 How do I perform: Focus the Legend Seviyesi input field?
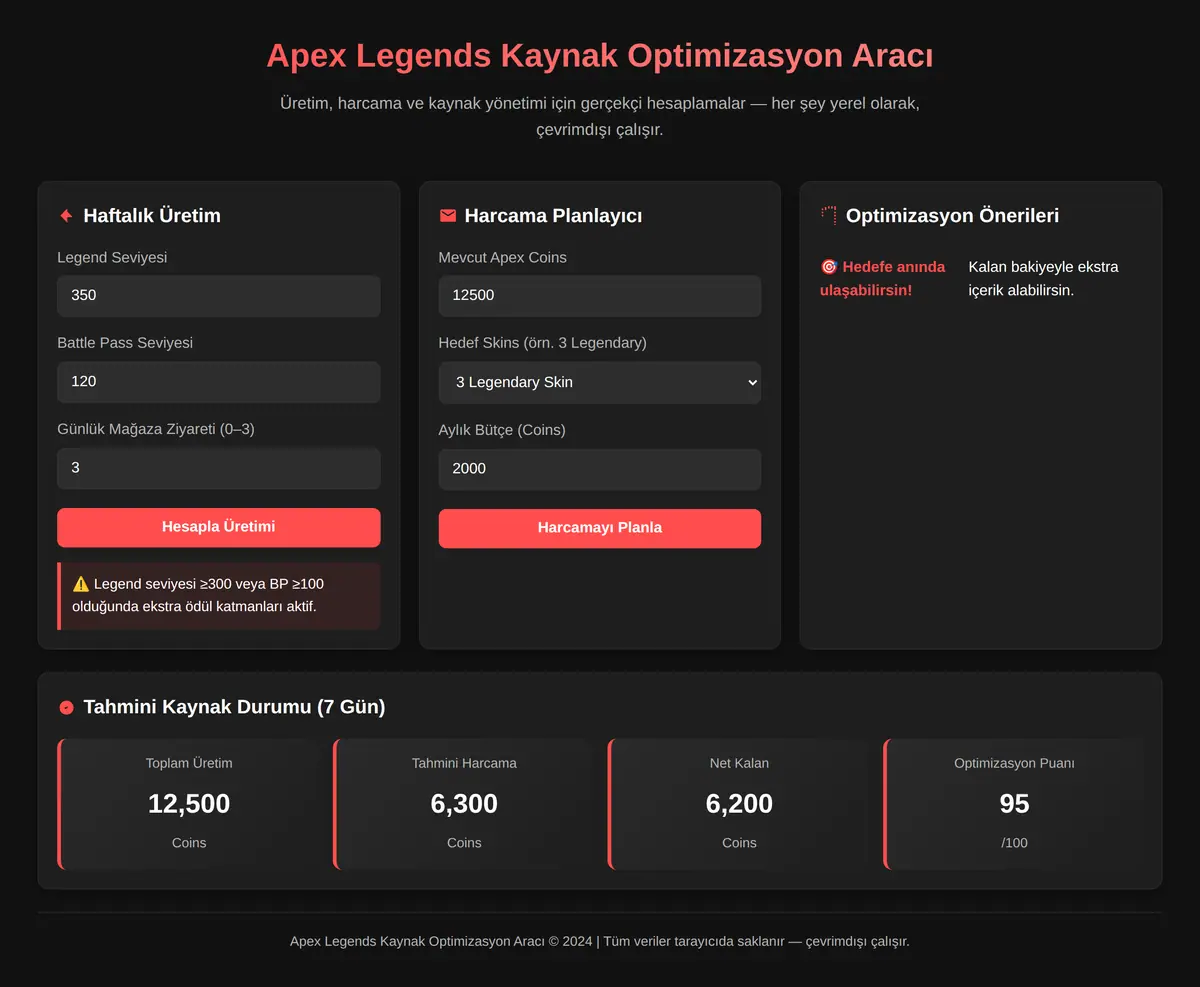click(x=219, y=296)
